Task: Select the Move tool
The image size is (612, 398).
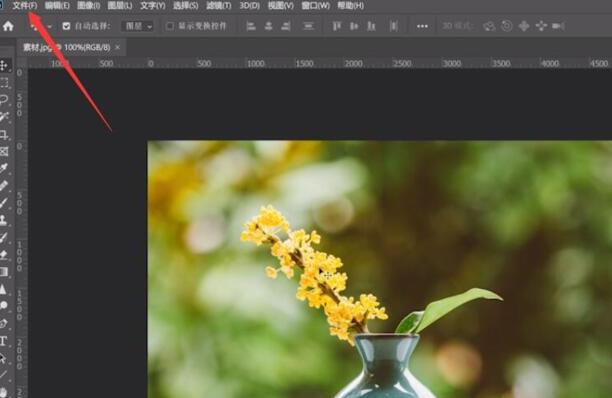Action: (4, 65)
